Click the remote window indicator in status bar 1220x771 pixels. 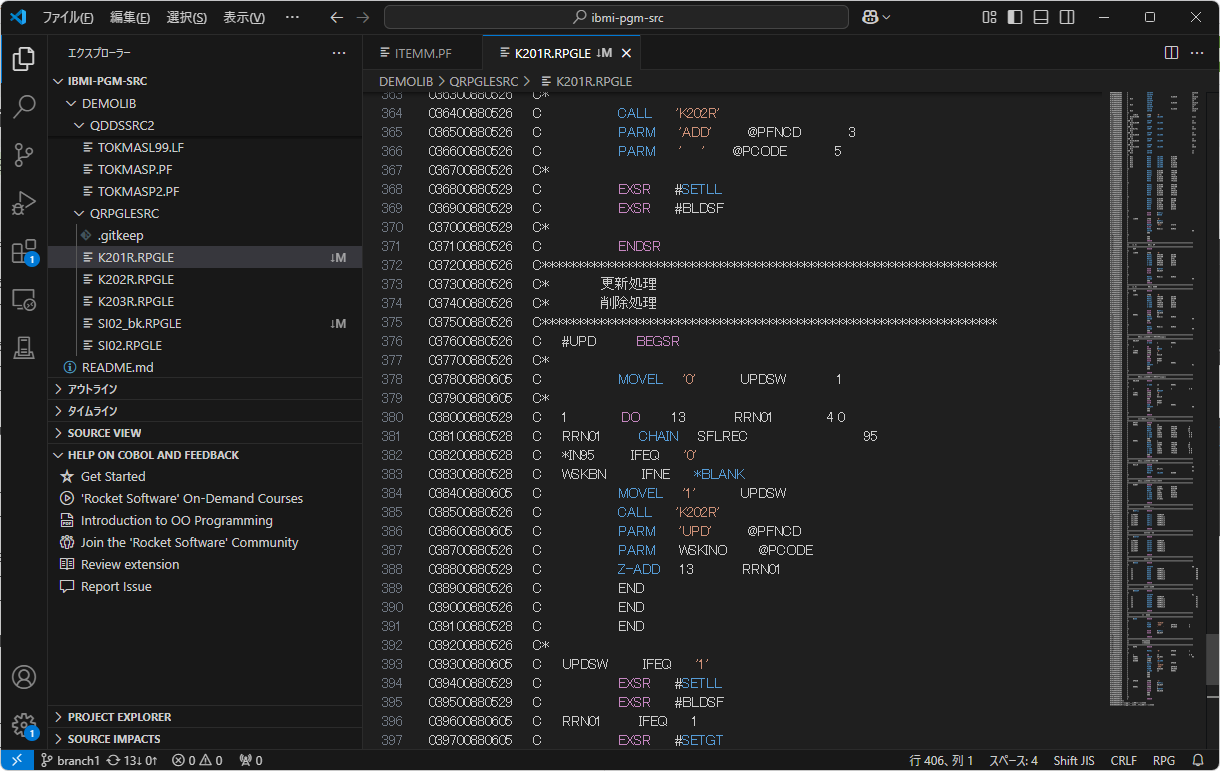tap(17, 761)
